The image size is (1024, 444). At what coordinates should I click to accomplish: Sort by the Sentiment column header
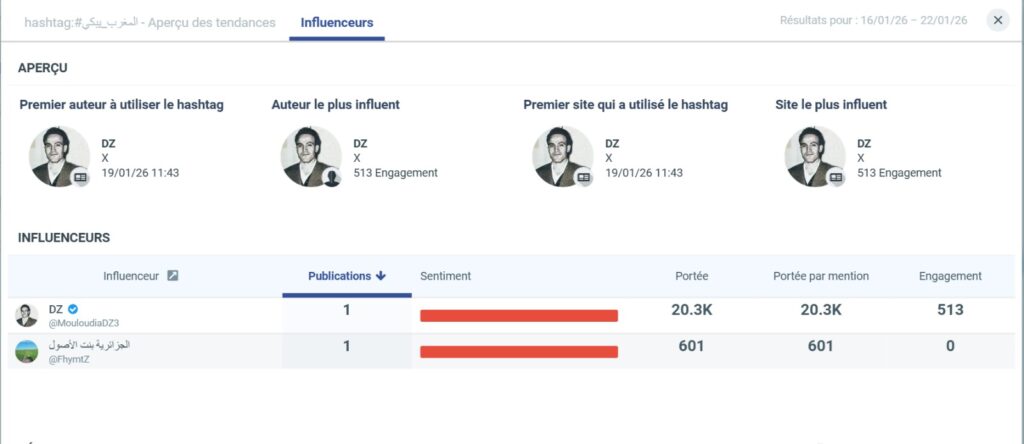click(445, 276)
